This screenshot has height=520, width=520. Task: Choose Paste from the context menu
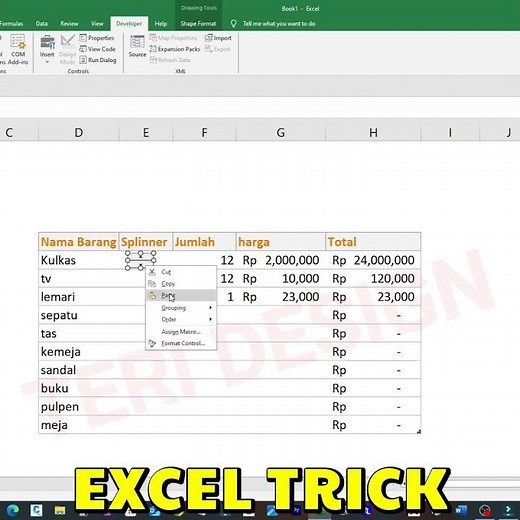[181, 295]
